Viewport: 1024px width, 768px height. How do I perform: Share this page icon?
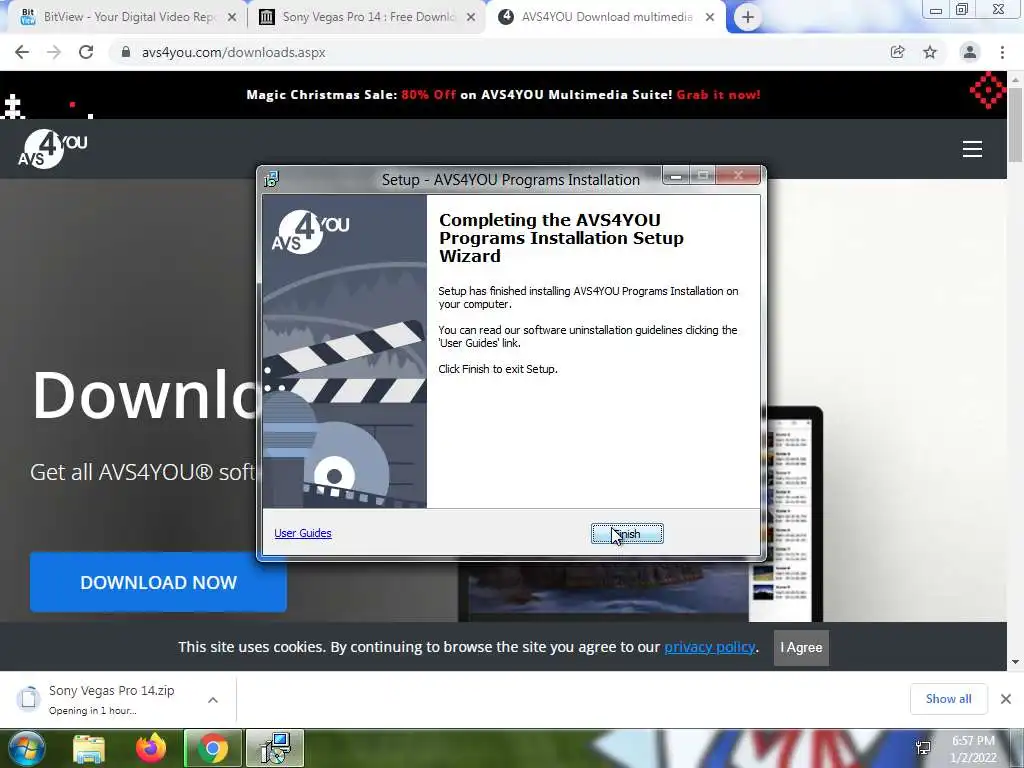click(x=897, y=52)
